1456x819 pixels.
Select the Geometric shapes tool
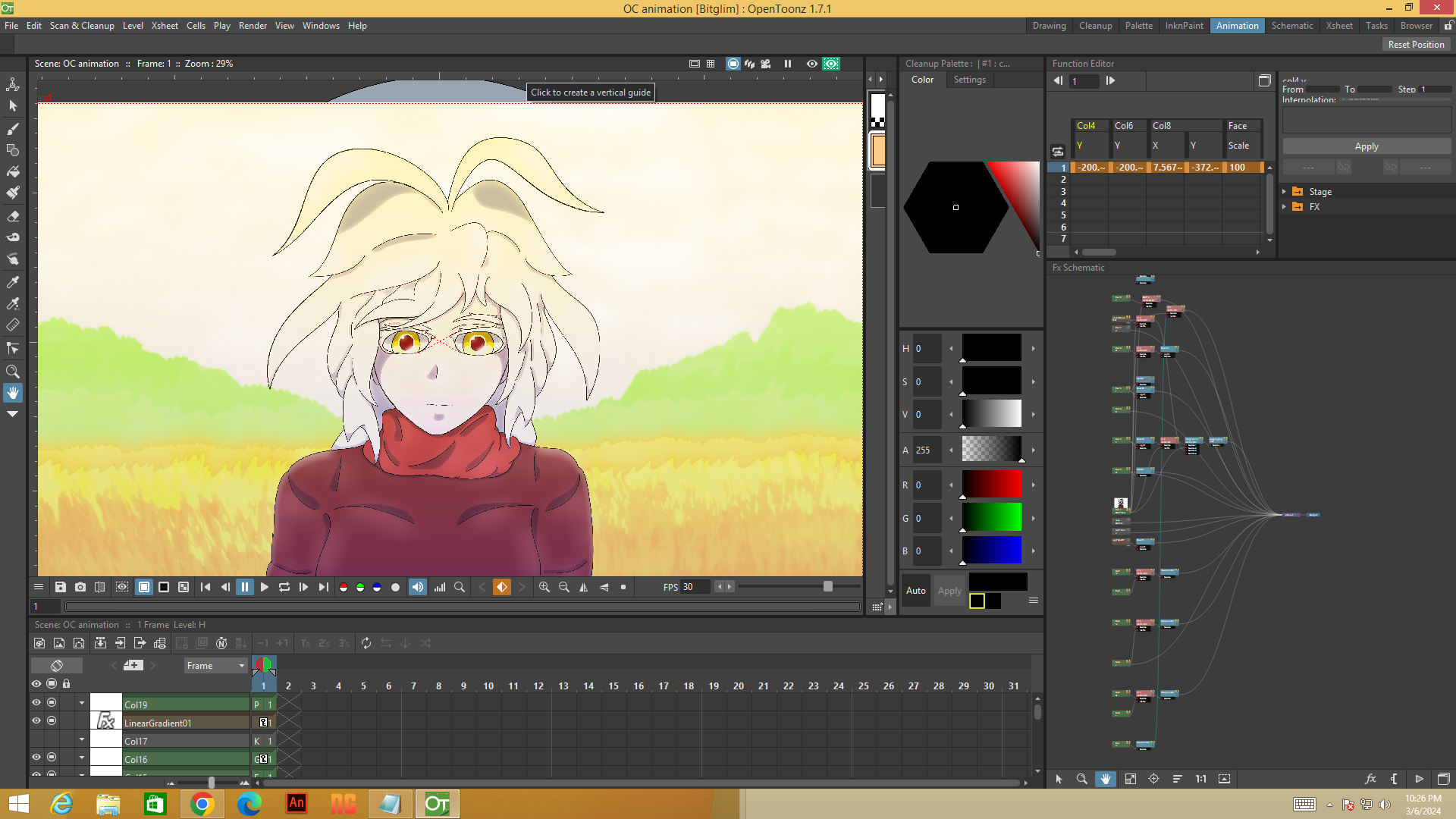[13, 150]
